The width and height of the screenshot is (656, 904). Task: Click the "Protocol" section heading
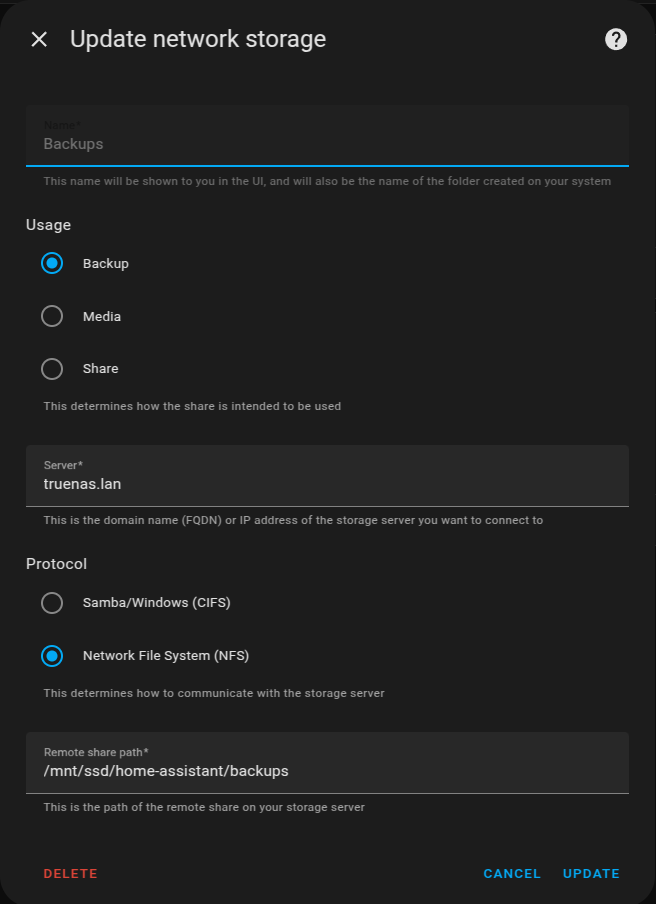(x=56, y=564)
